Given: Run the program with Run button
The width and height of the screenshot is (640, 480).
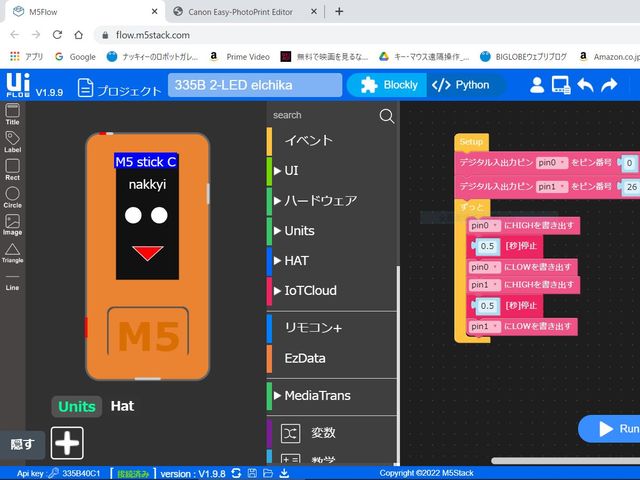Looking at the screenshot, I should click(x=610, y=429).
